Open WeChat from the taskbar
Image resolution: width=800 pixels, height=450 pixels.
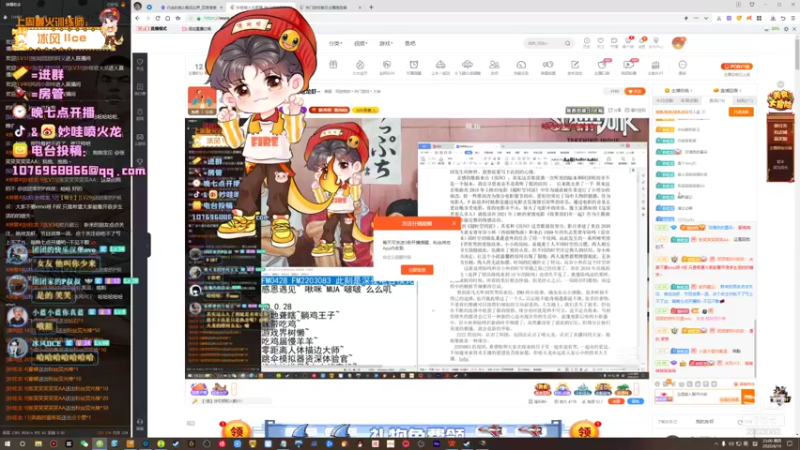coord(84,444)
